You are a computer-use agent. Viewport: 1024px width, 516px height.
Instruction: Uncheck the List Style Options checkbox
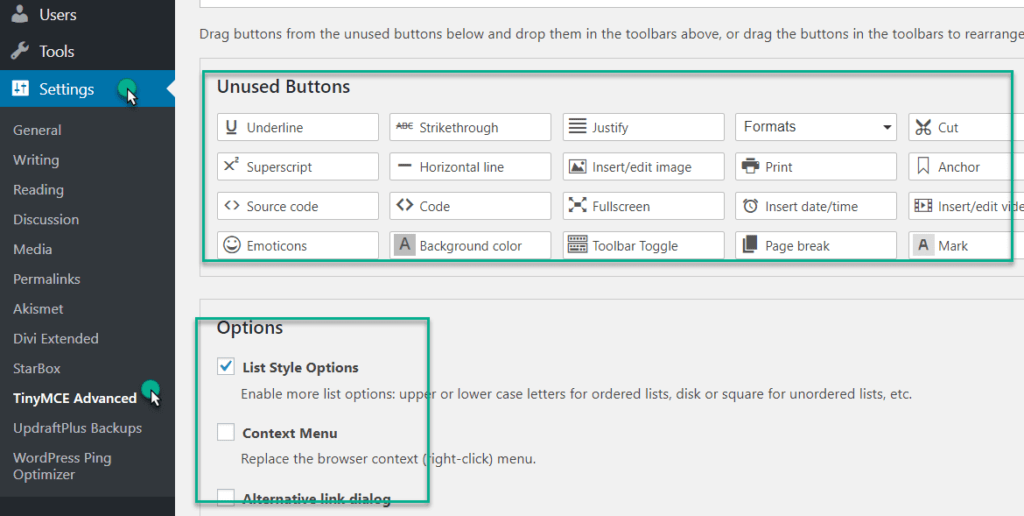[226, 366]
